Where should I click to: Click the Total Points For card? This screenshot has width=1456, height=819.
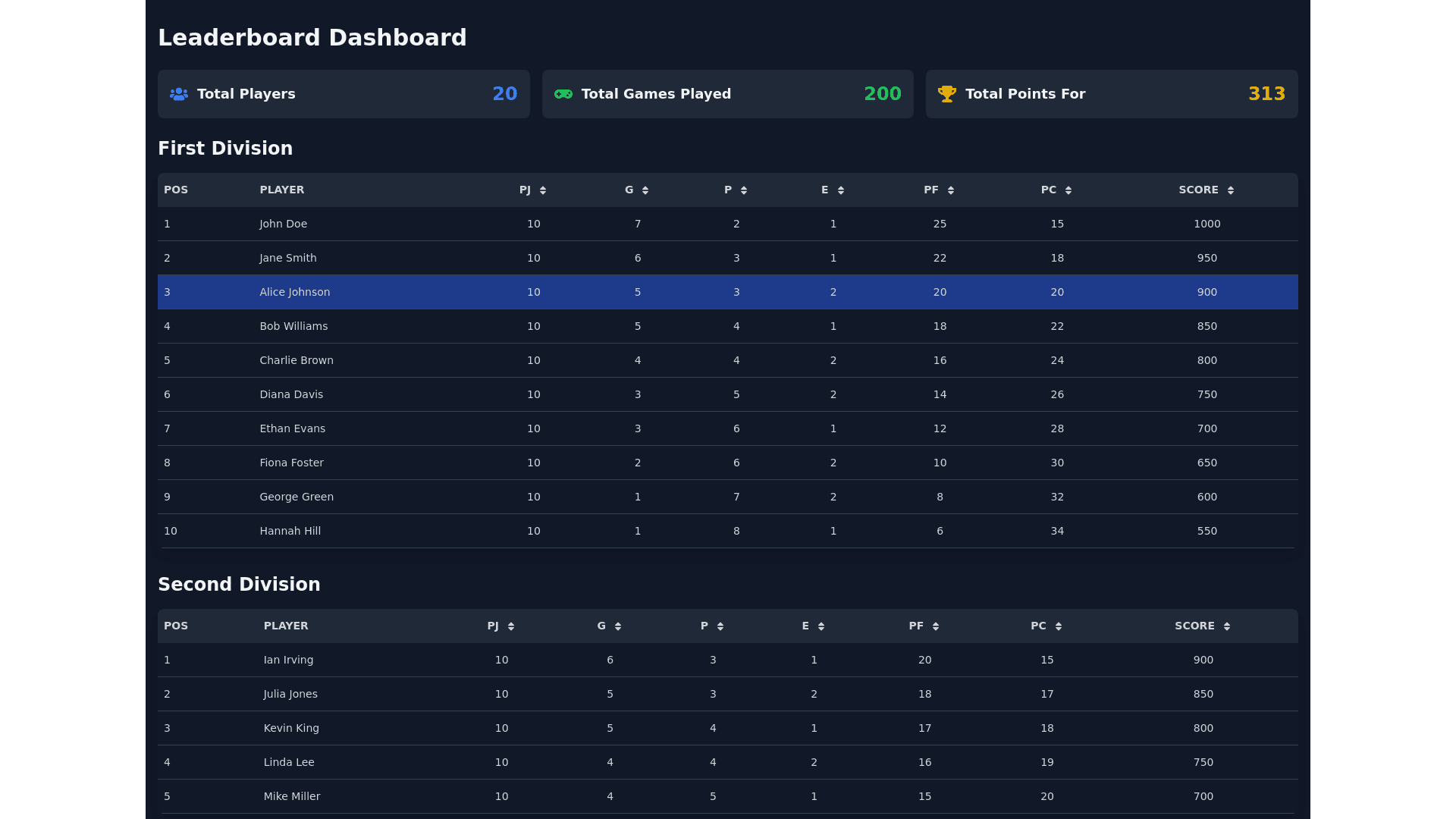pos(1111,94)
